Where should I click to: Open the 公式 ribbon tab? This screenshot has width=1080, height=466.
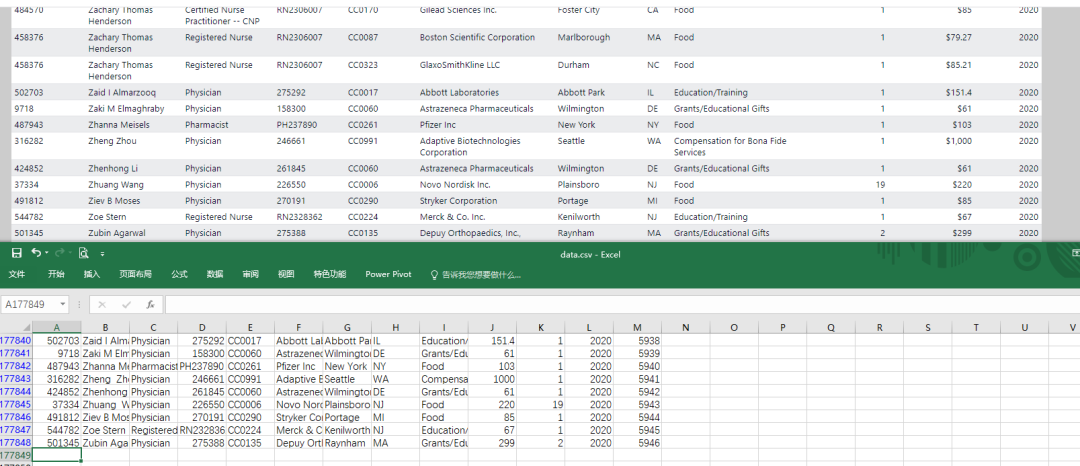coord(179,274)
